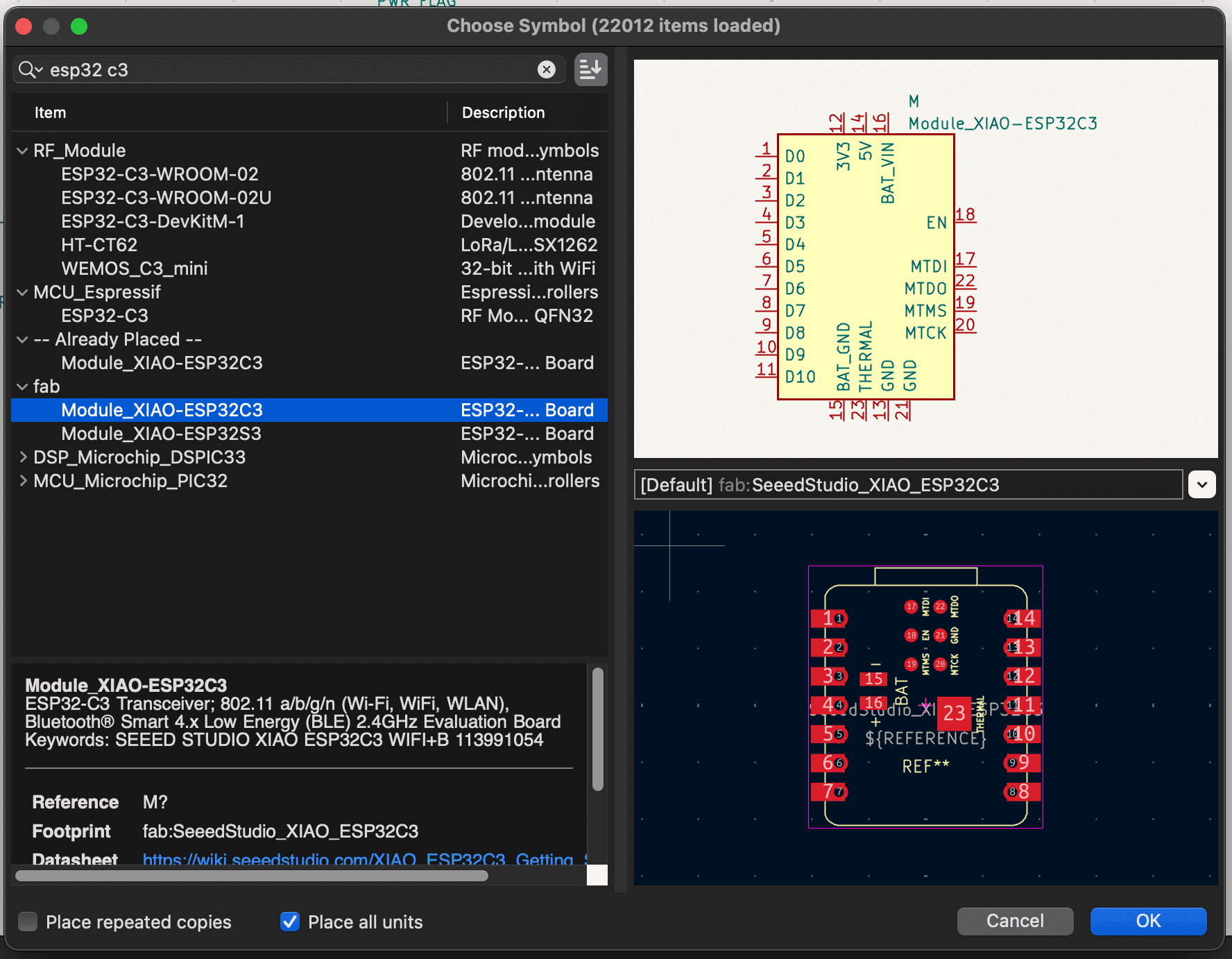
Task: Click the RF Mo... QFN32 description
Action: point(527,316)
